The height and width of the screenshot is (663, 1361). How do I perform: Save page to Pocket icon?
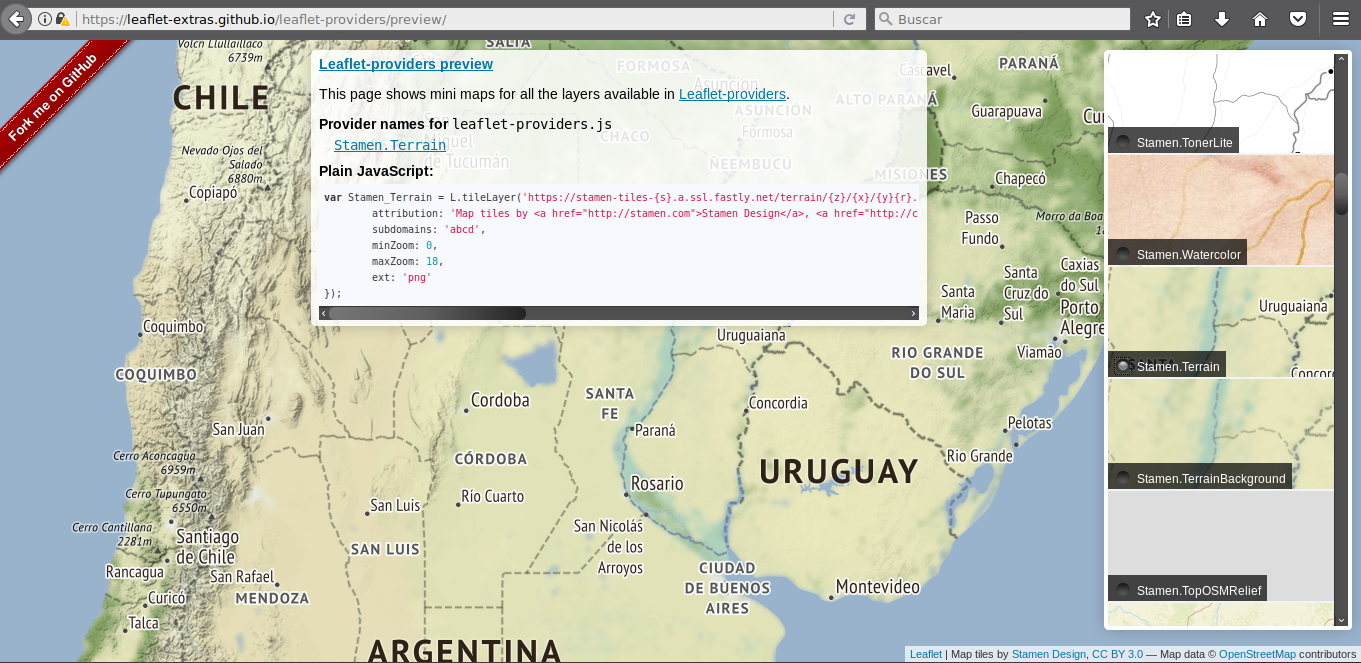(x=1297, y=19)
